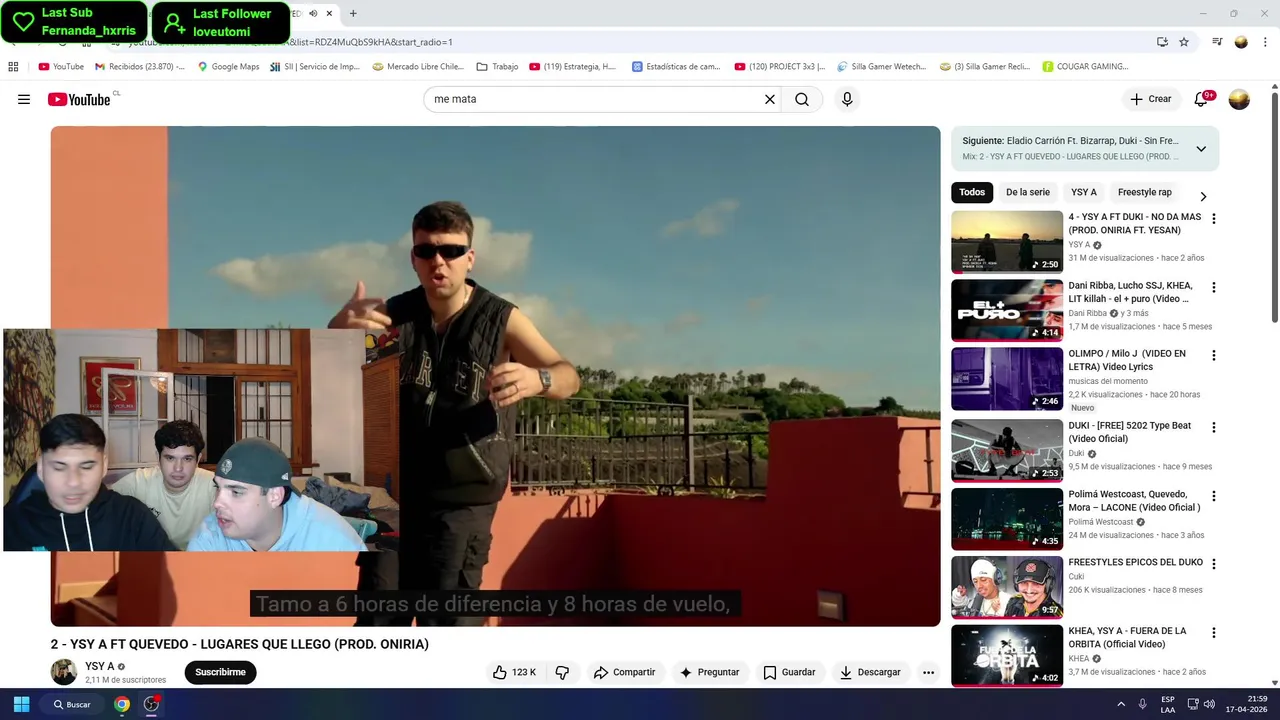Select the YSY A filter chip
1280x720 pixels.
point(1084,192)
